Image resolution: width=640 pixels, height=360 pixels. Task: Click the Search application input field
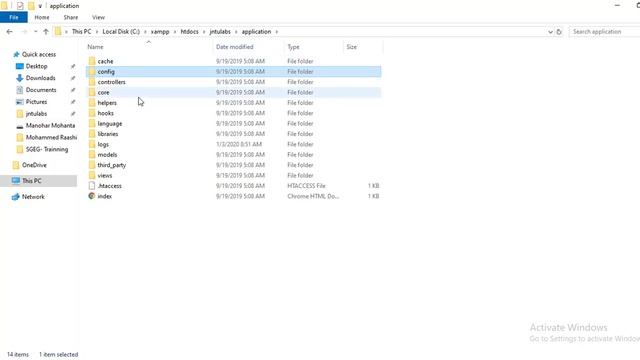(605, 31)
